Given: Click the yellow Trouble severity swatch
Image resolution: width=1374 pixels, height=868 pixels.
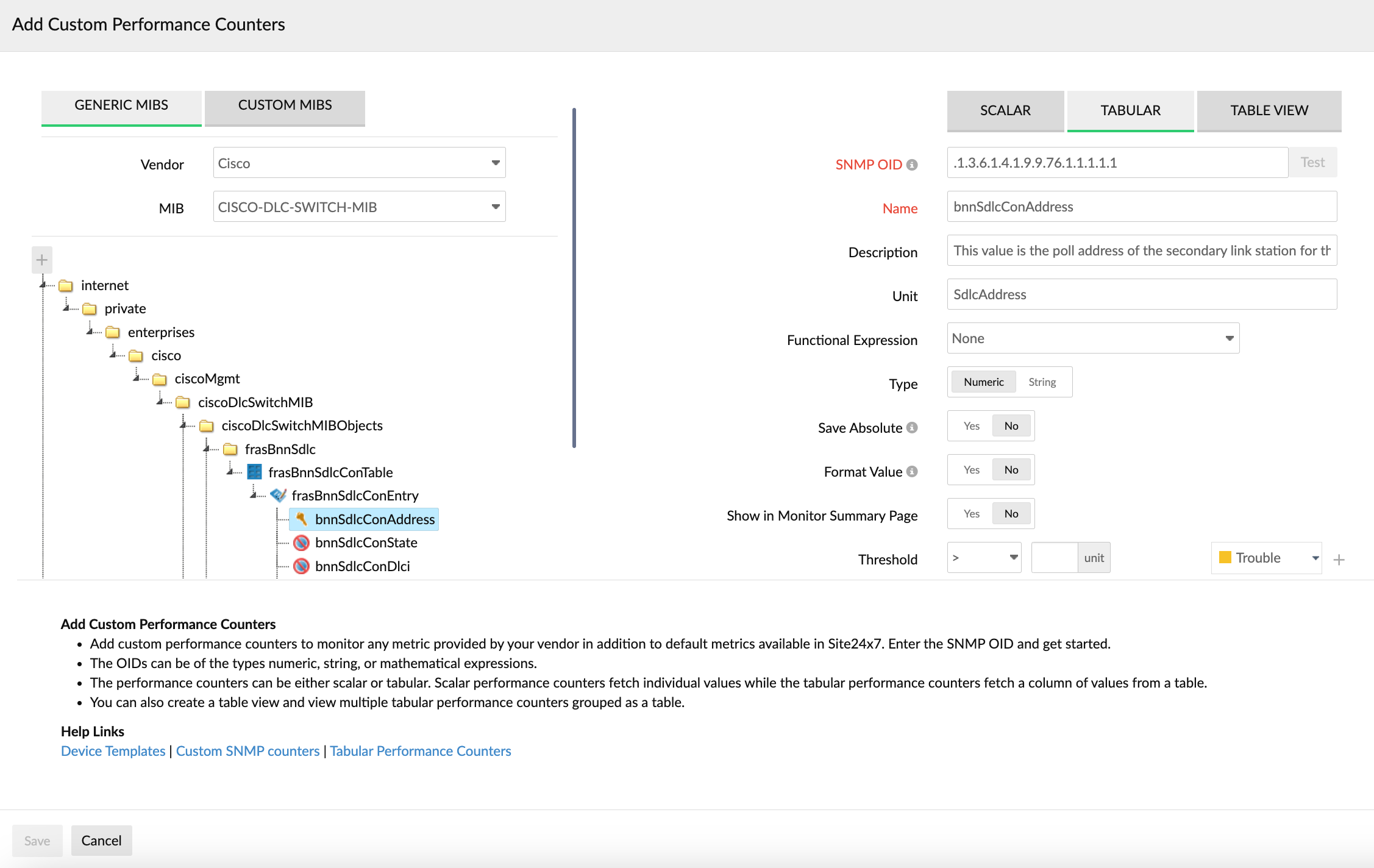Looking at the screenshot, I should pyautogui.click(x=1225, y=558).
